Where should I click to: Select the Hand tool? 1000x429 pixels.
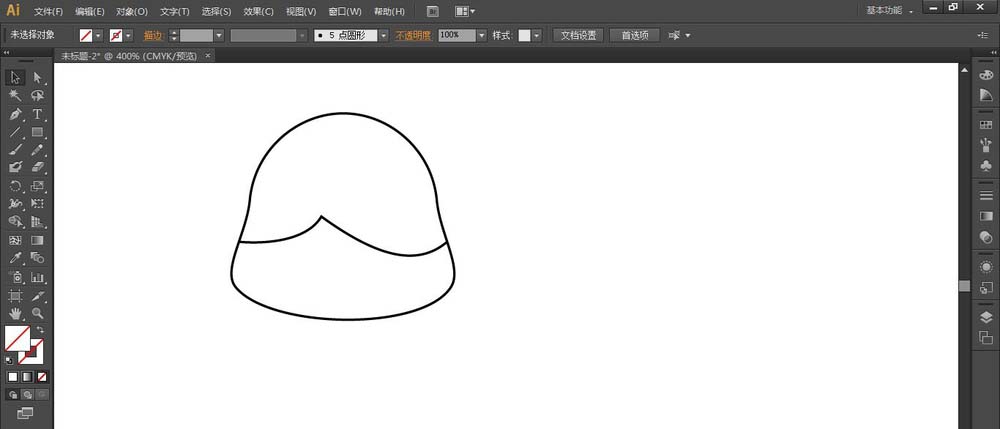click(x=15, y=313)
